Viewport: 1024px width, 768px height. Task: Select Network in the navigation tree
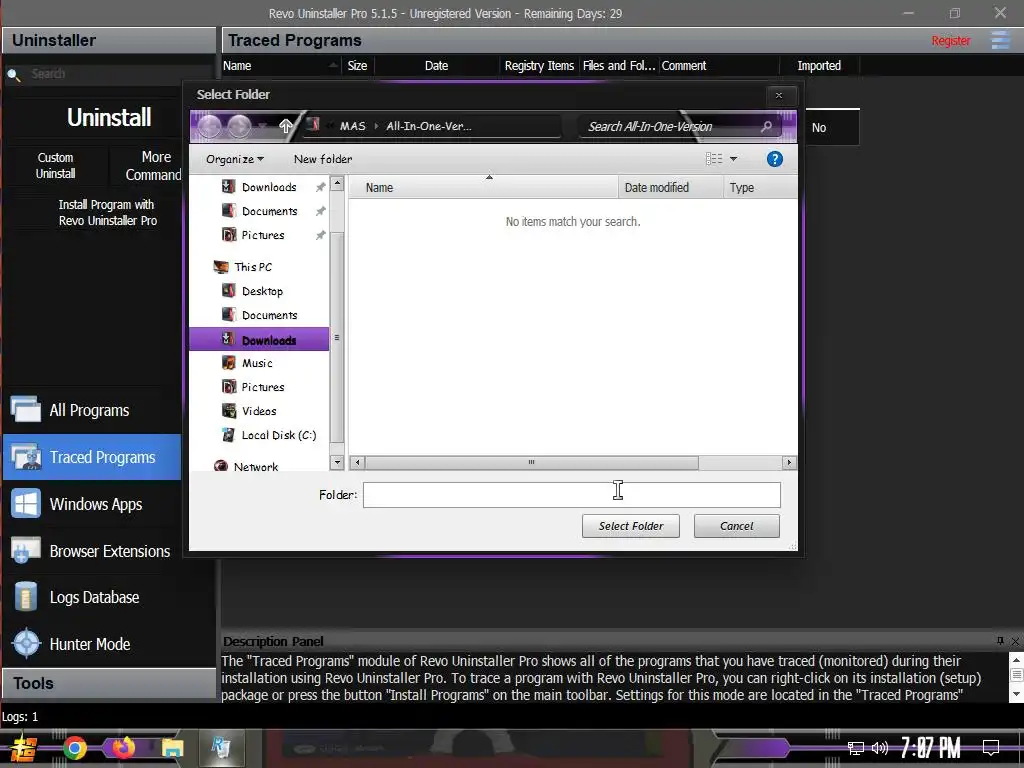click(255, 466)
